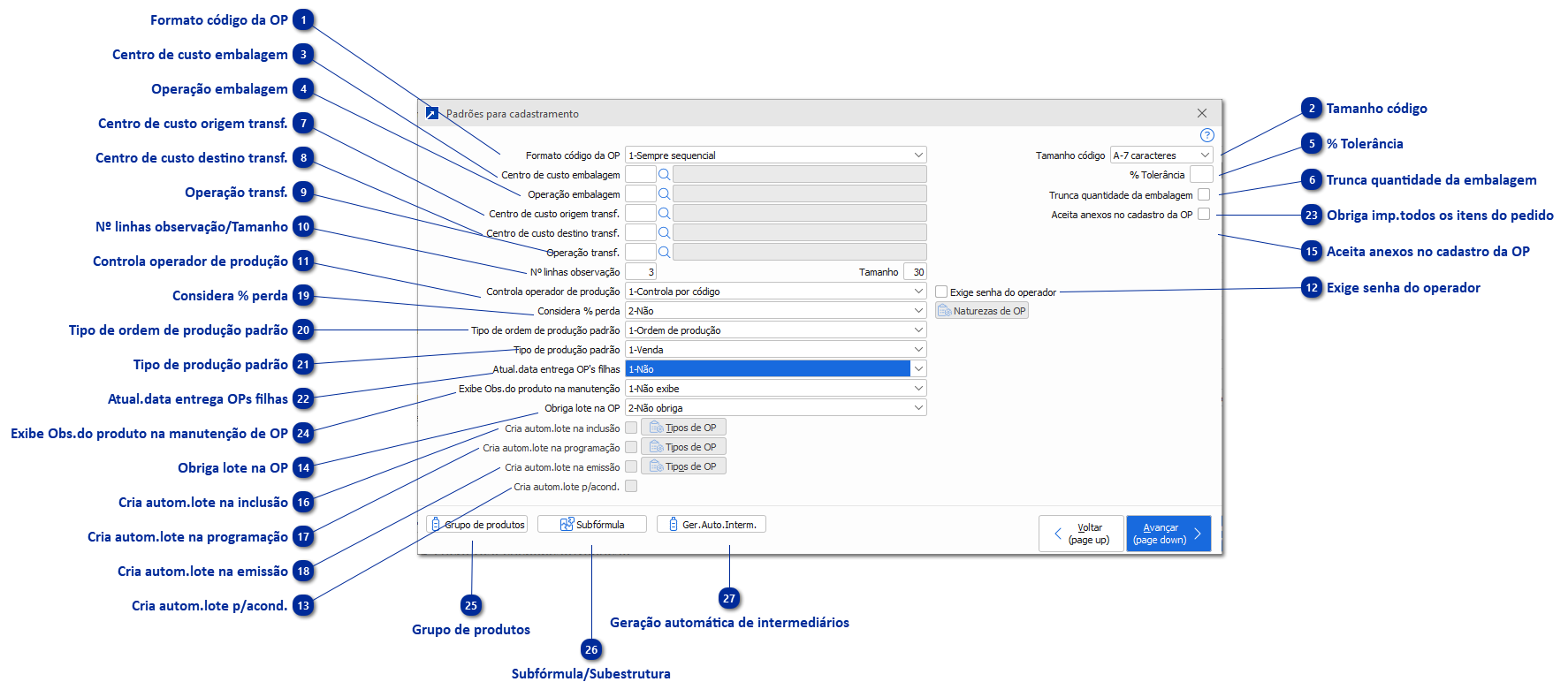Open lookup magnifier for Centro de custo destino transf.
1568x697 pixels.
click(665, 233)
